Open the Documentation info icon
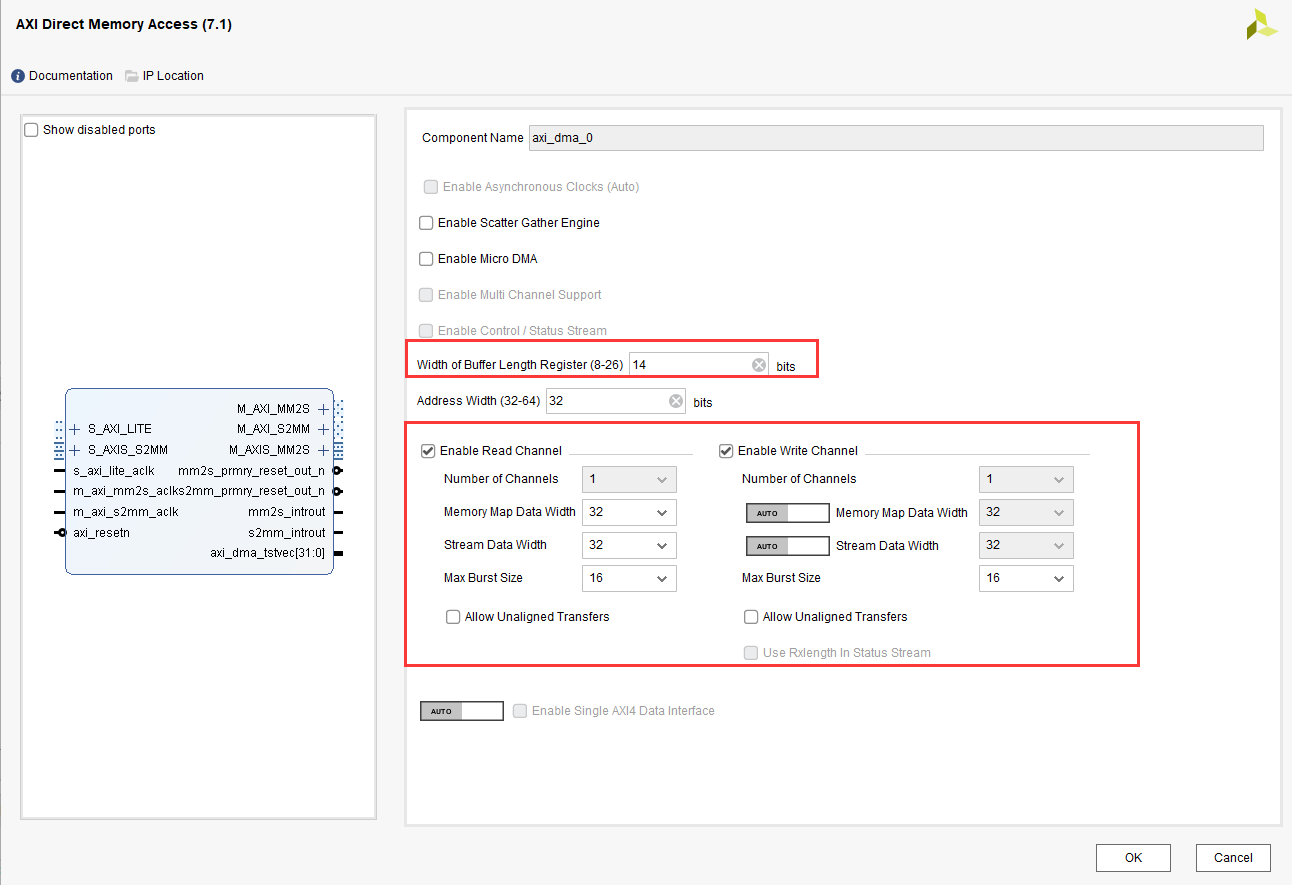Screen dimensions: 1292x885 (18, 76)
